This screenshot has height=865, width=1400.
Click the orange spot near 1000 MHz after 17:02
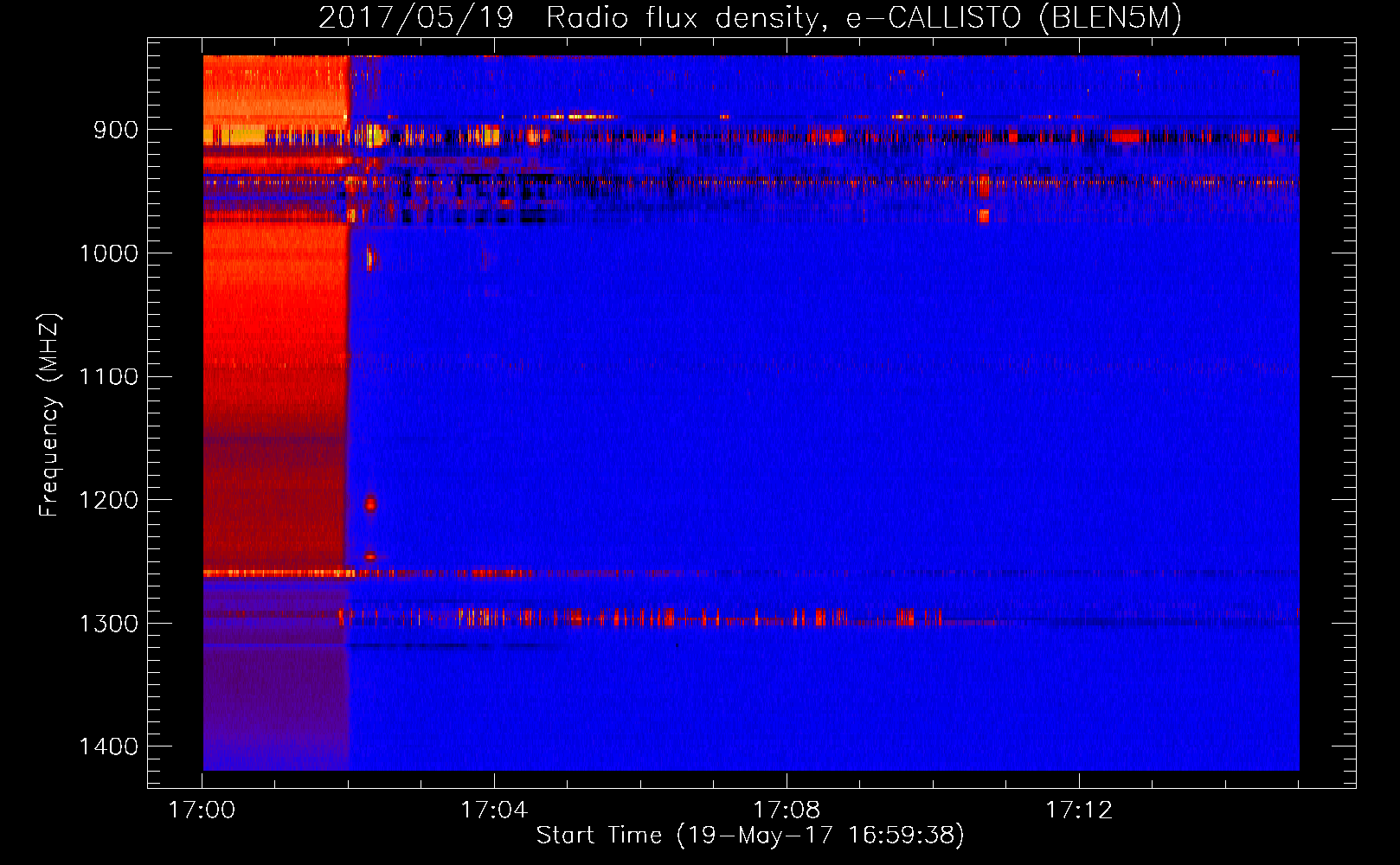pos(370,258)
